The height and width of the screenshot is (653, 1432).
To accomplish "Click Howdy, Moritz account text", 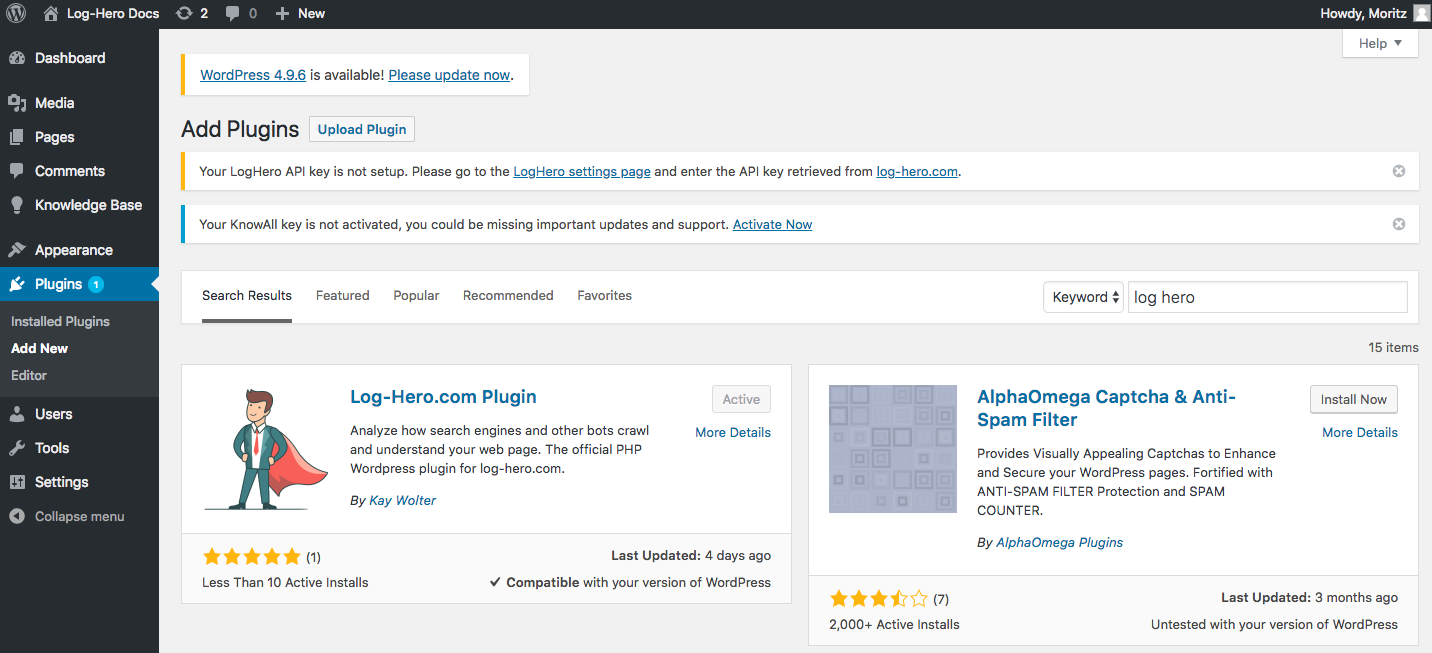I will click(x=1363, y=14).
